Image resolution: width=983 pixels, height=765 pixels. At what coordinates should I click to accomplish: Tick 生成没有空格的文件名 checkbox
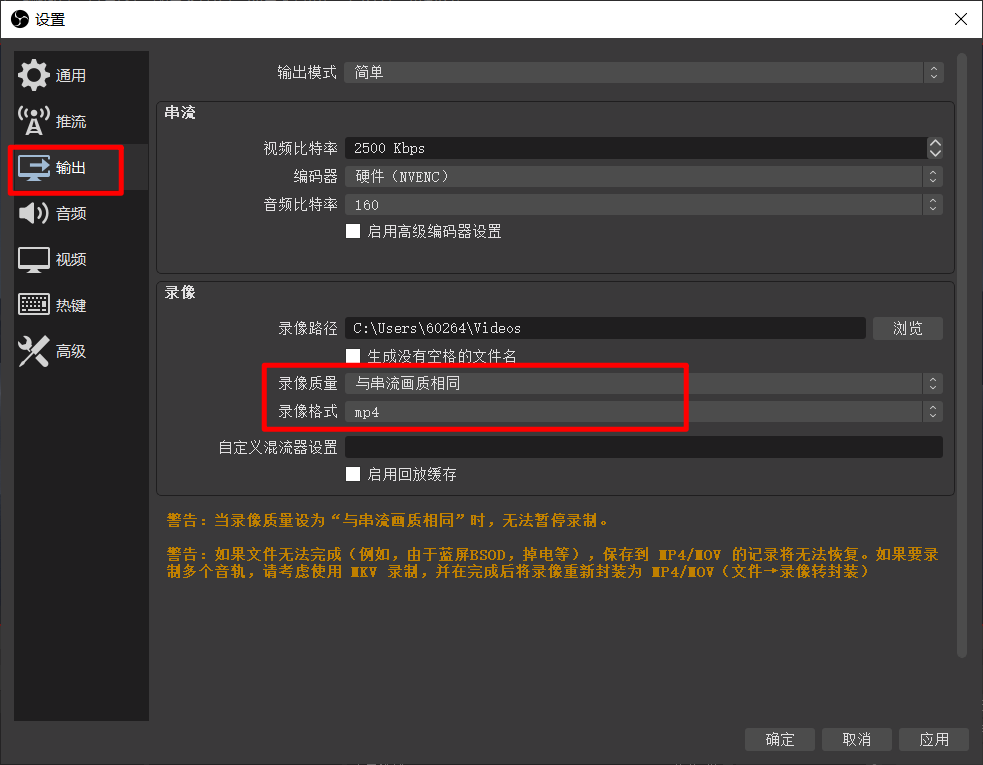click(353, 356)
